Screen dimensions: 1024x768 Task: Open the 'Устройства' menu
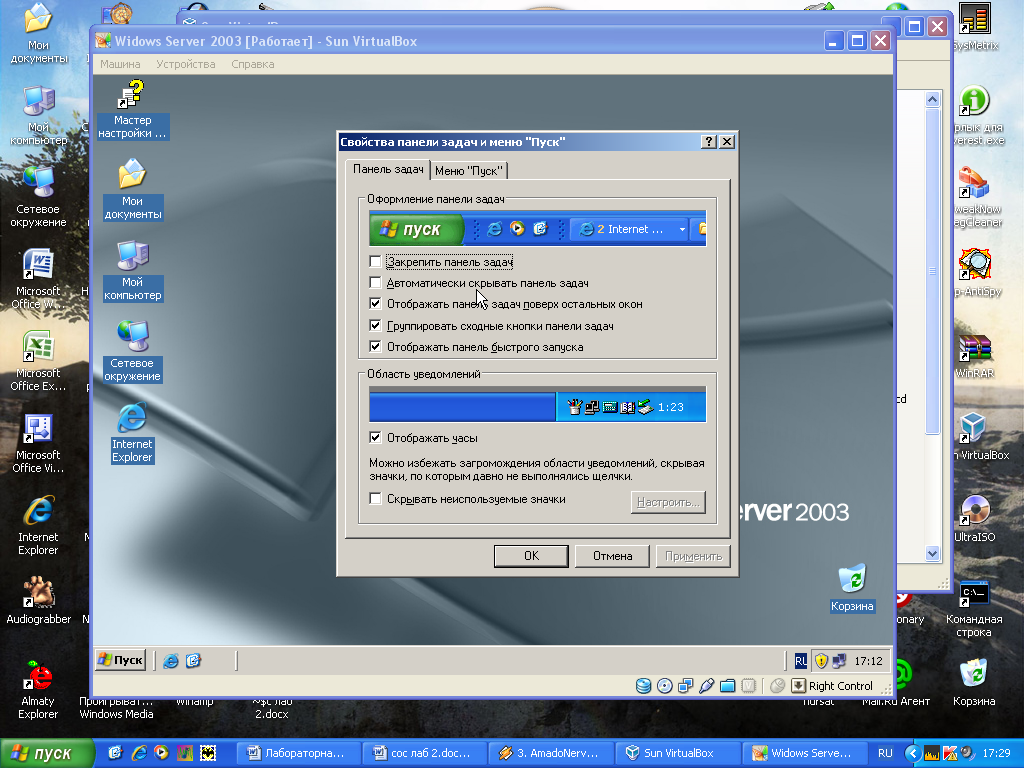click(x=185, y=64)
